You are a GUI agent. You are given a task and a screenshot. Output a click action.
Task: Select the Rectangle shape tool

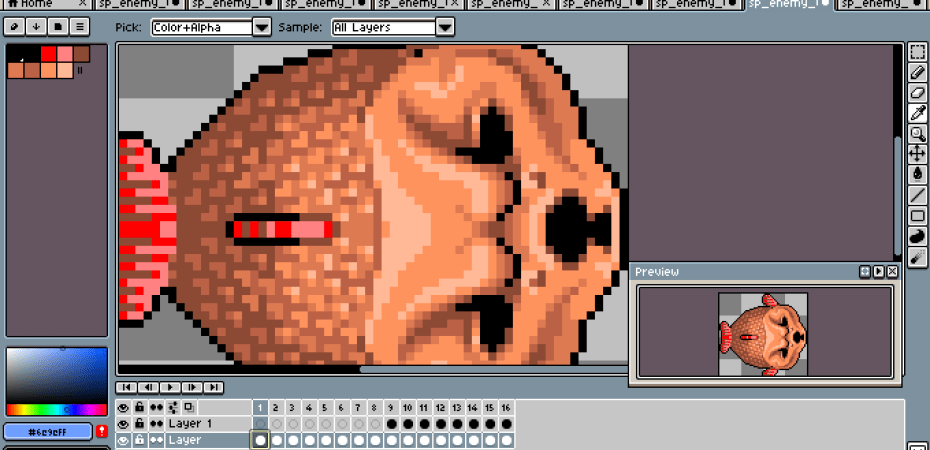click(917, 215)
